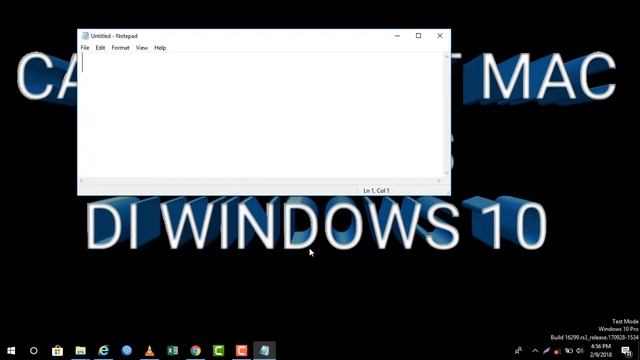The image size is (640, 360).
Task: Launch Microsoft Store from taskbar
Action: [x=58, y=351]
